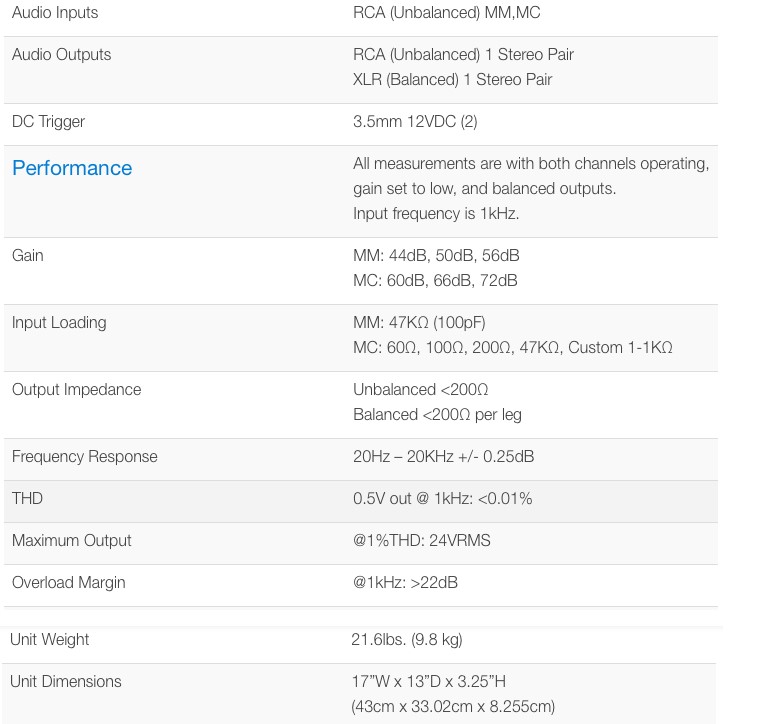Viewport: 764px width, 724px height.
Task: Click the Input Loading label
Action: tap(59, 323)
